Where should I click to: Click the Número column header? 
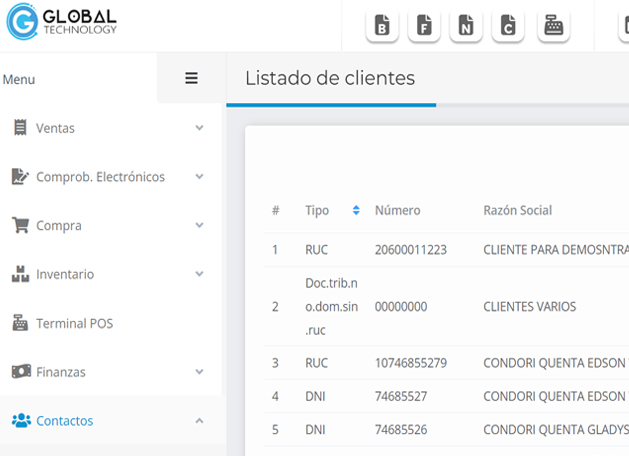pyautogui.click(x=398, y=210)
